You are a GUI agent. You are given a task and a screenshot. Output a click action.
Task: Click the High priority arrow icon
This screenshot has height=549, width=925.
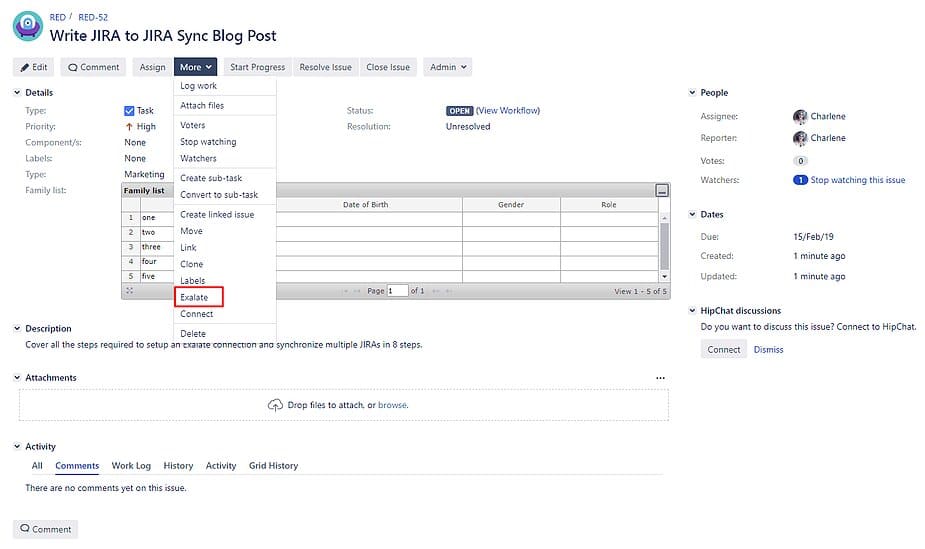pyautogui.click(x=129, y=127)
